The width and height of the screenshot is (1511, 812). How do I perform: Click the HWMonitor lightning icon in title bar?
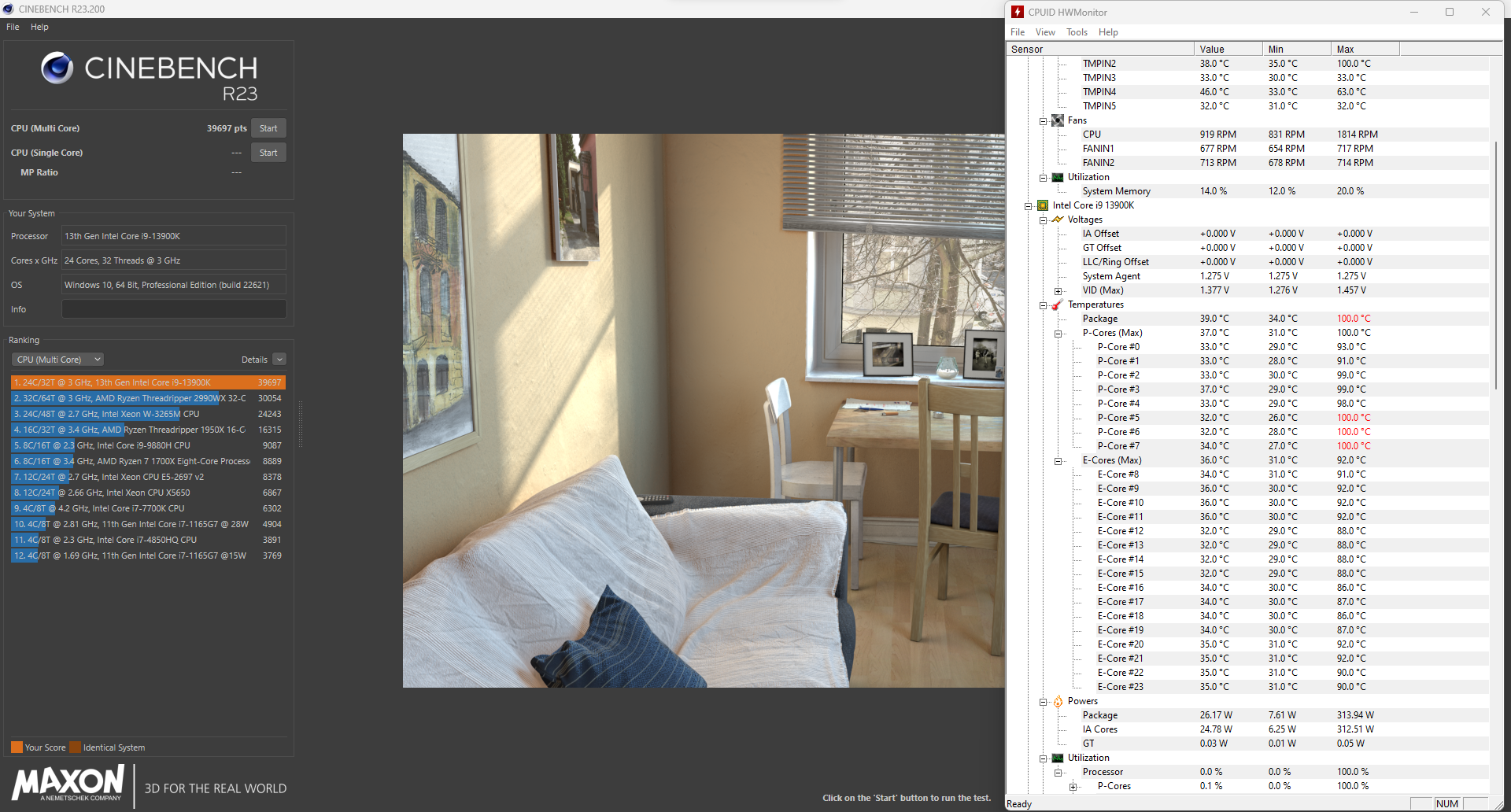tap(1018, 12)
